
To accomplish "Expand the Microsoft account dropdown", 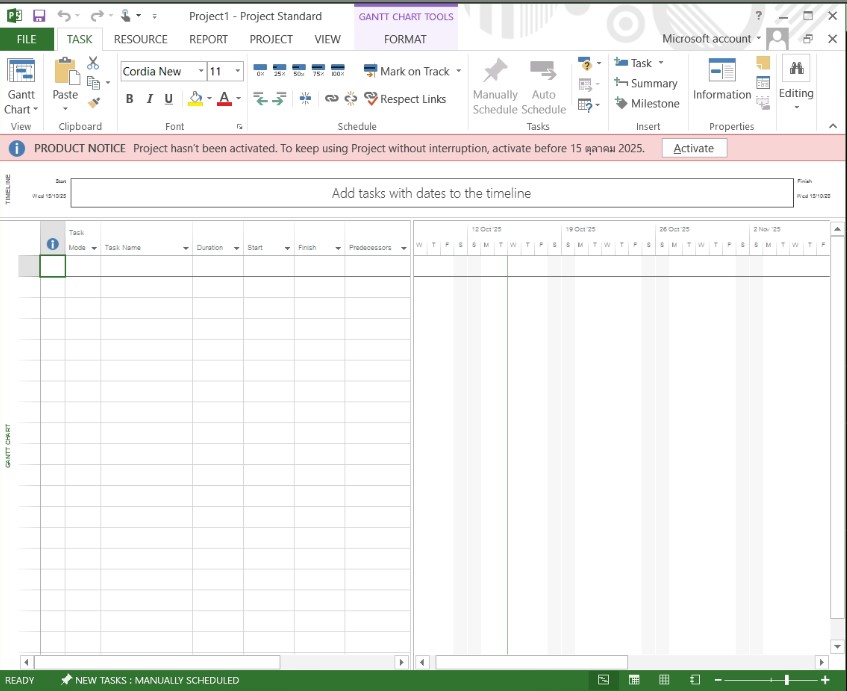I will coord(758,38).
